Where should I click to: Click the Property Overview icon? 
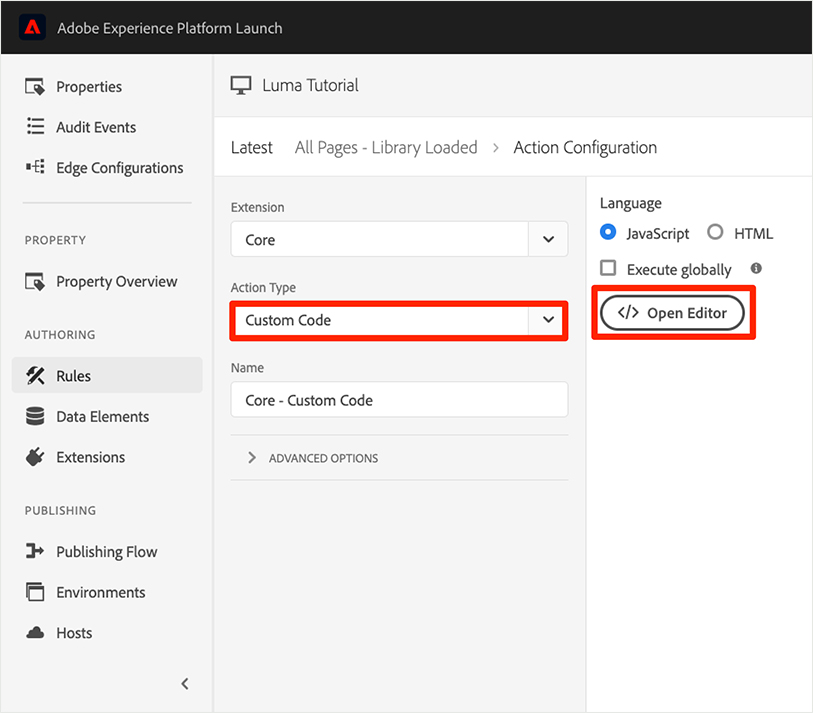(35, 282)
